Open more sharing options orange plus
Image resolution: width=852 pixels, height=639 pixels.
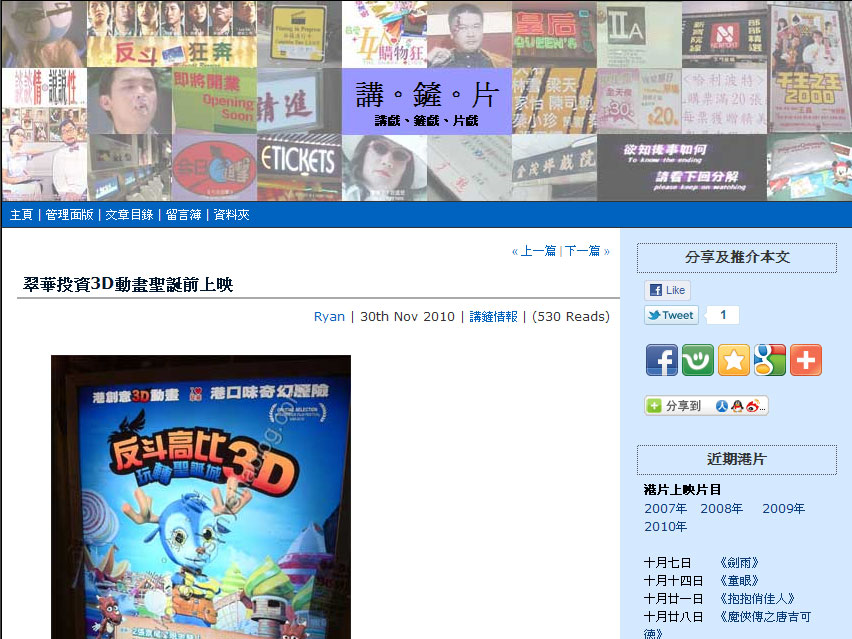(805, 360)
